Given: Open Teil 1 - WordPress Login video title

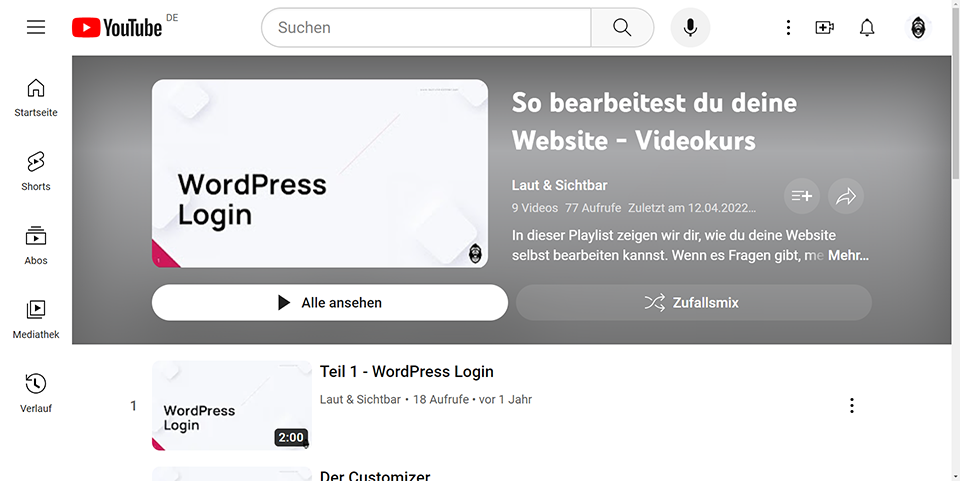Looking at the screenshot, I should click(x=407, y=371).
